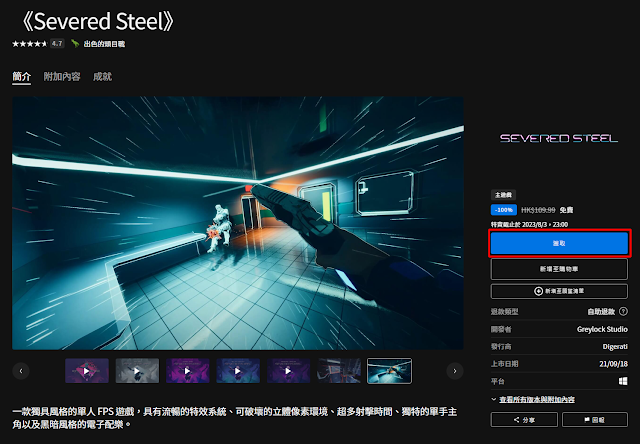Click the Greylock Studio developer name
Viewport: 640px width, 444px height.
[602, 329]
